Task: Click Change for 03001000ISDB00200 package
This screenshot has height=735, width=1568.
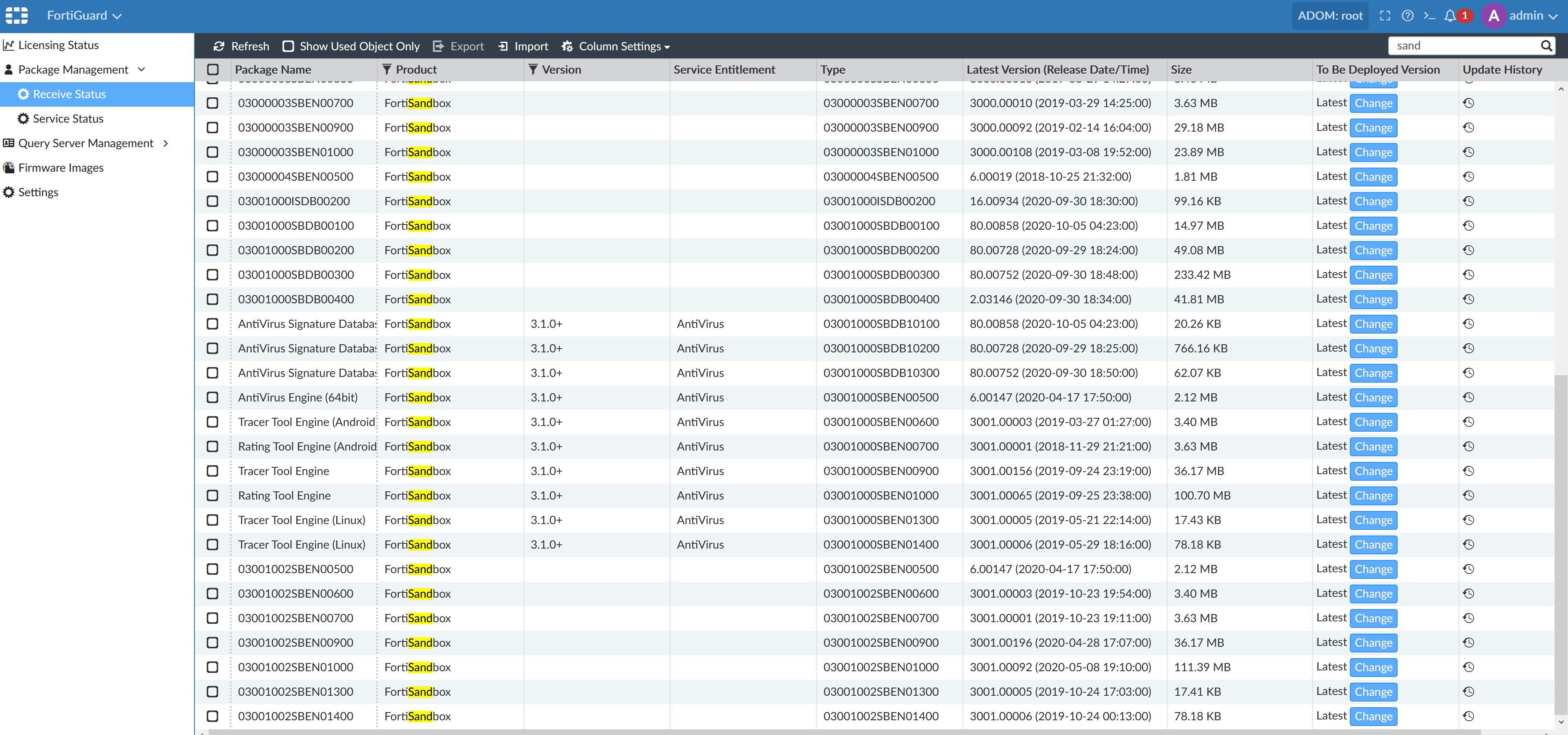Action: pyautogui.click(x=1373, y=202)
